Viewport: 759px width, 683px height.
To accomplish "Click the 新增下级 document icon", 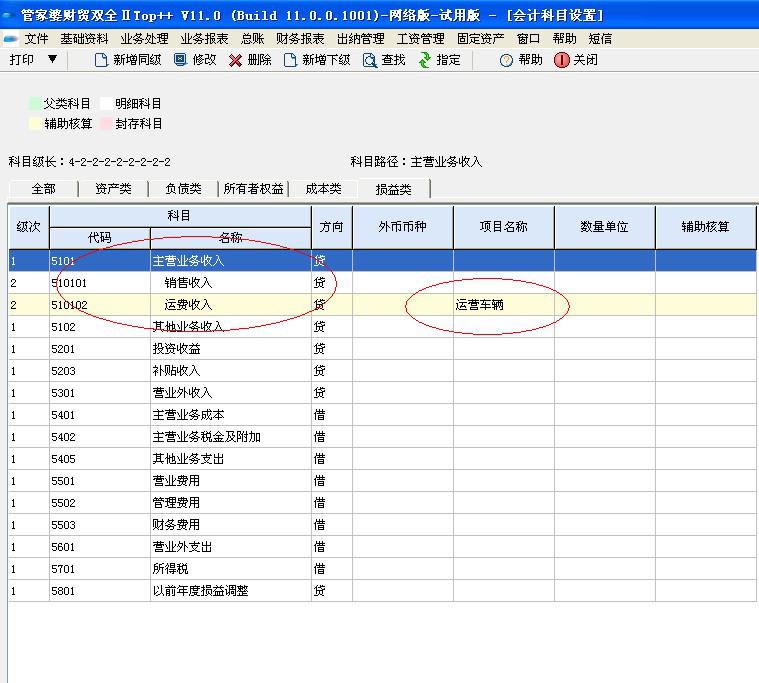I will coord(289,60).
